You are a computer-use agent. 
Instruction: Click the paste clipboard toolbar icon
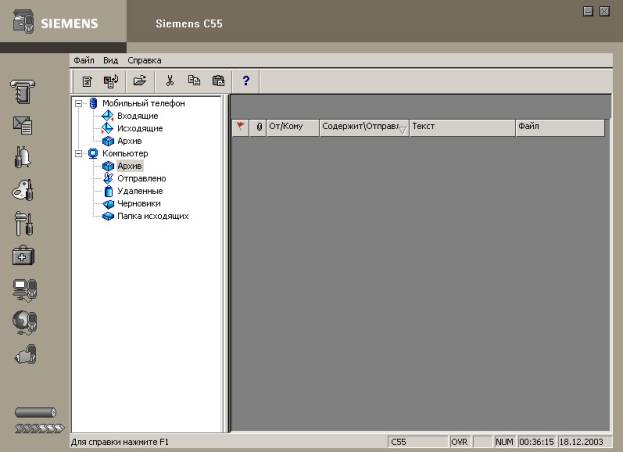(x=218, y=81)
